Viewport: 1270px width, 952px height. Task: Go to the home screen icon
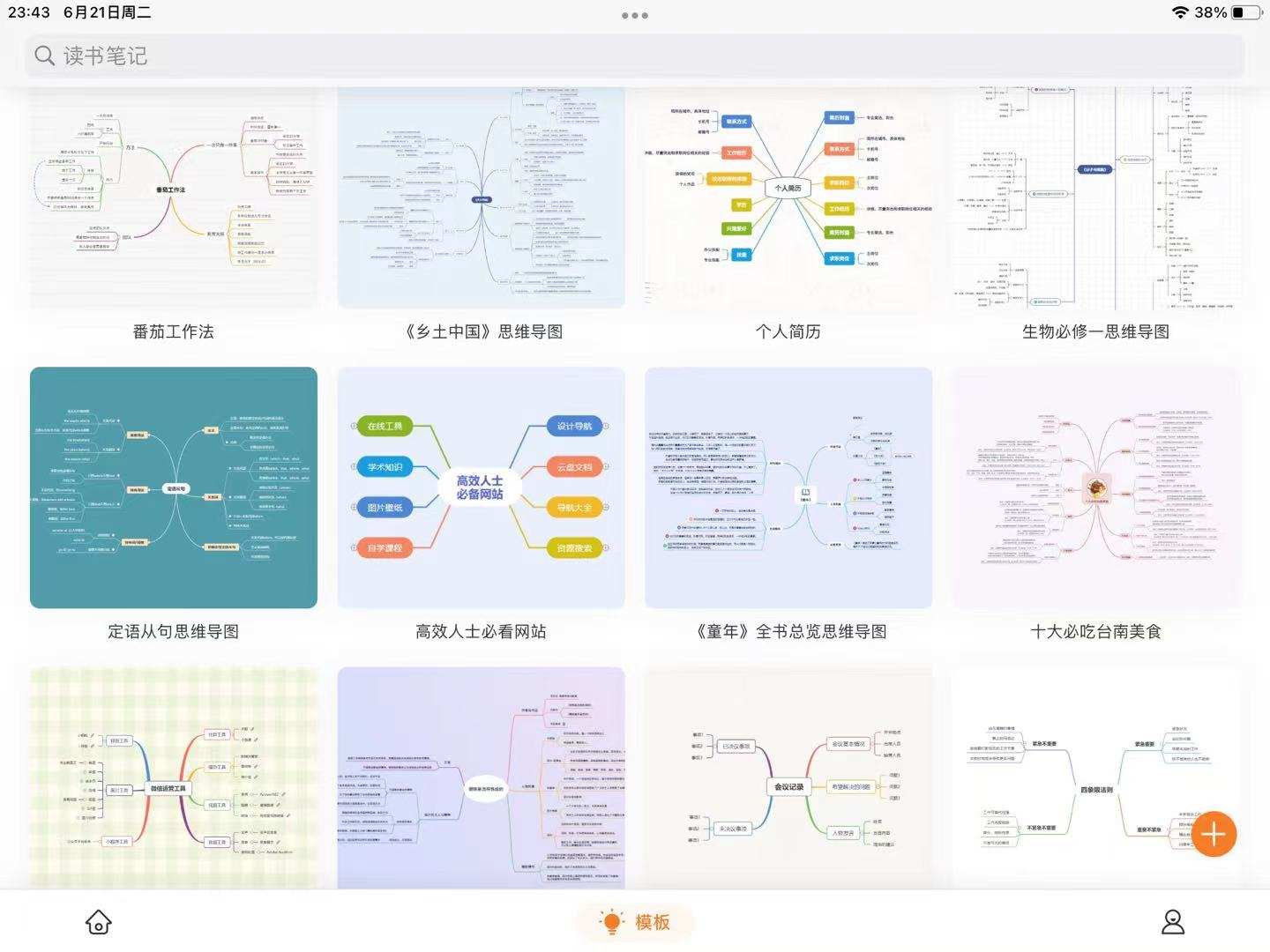click(98, 922)
